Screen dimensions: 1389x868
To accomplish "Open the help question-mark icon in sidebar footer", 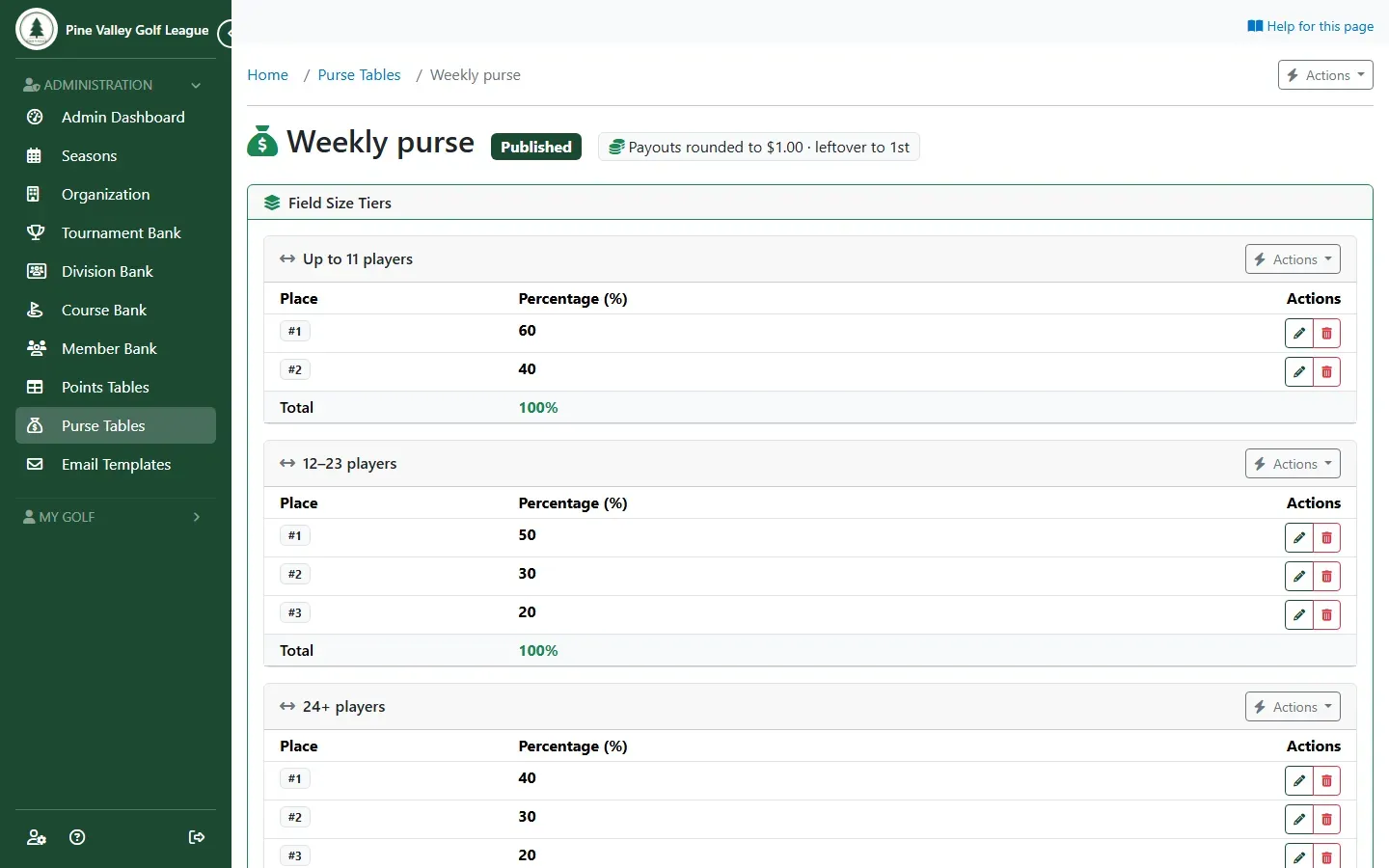I will (x=78, y=837).
